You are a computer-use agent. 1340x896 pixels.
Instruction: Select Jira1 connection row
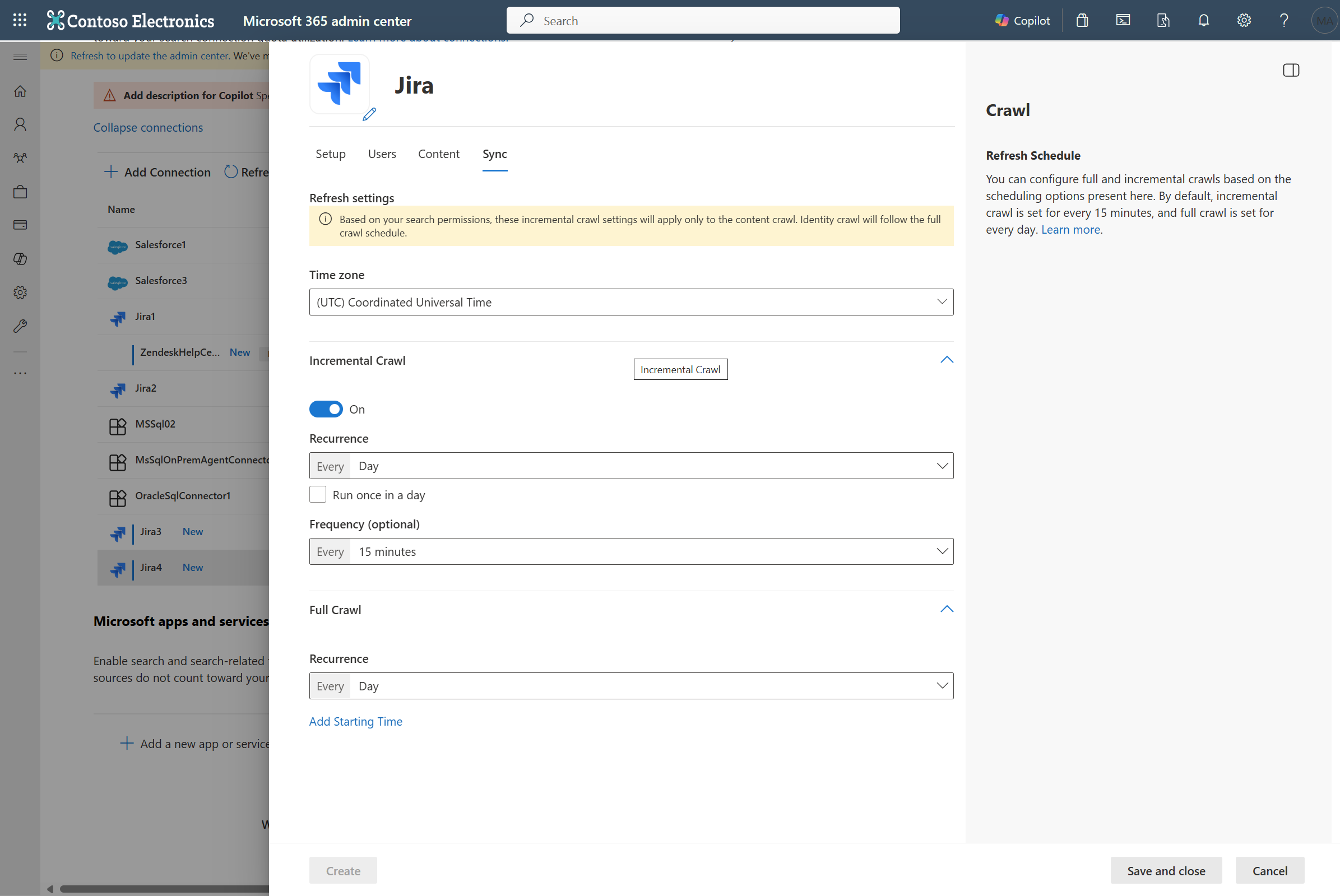click(183, 317)
